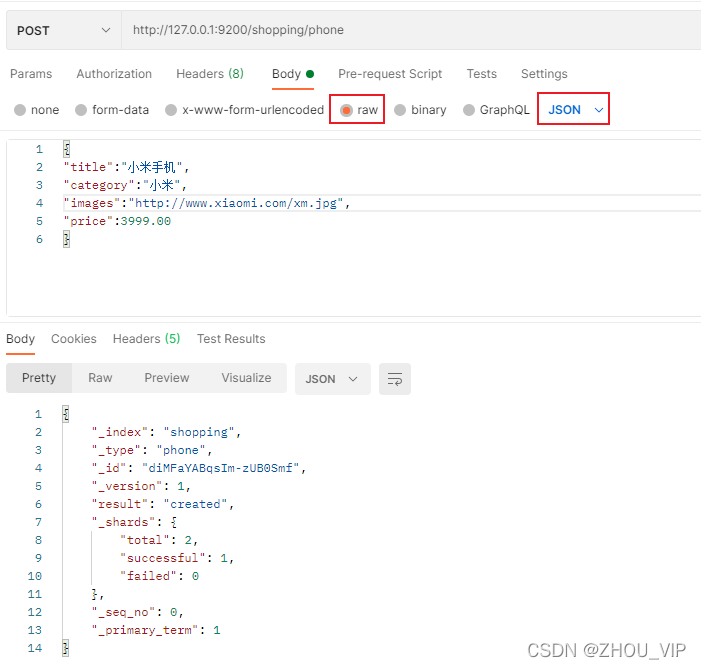The width and height of the screenshot is (701, 669).
Task: Switch to the Tests tab
Action: click(x=481, y=74)
